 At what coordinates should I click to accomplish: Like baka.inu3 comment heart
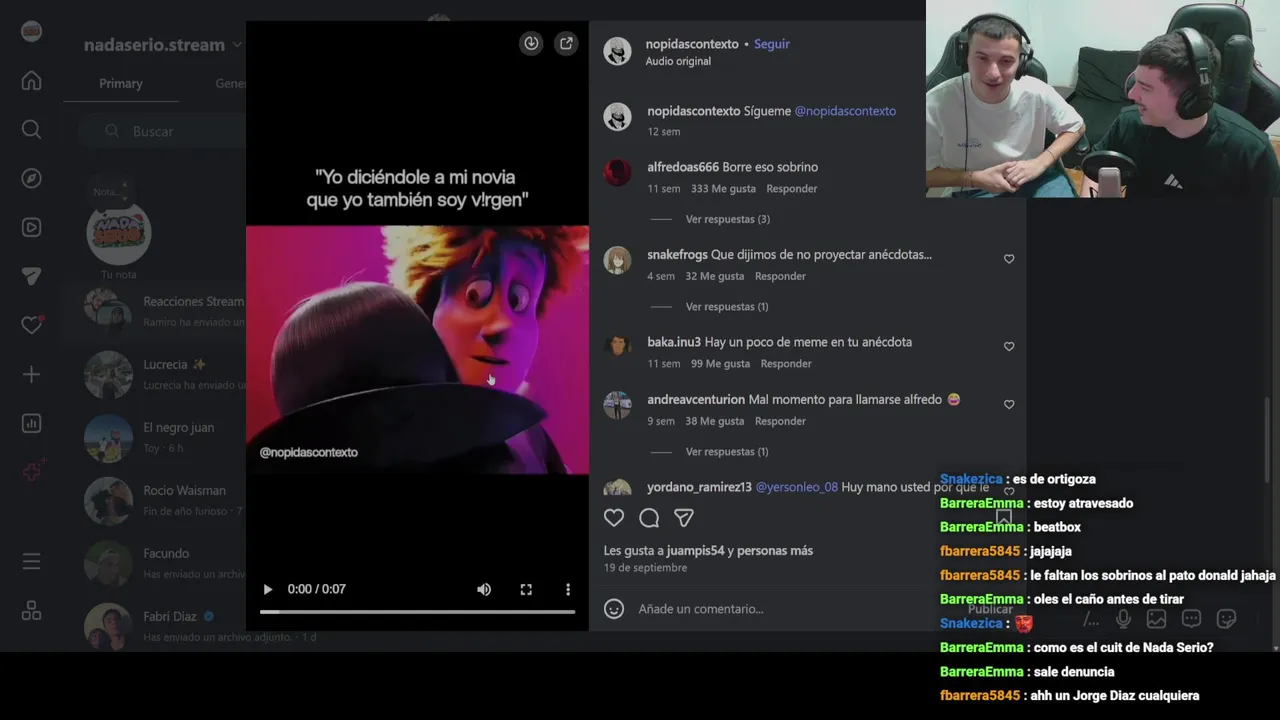click(x=1009, y=346)
